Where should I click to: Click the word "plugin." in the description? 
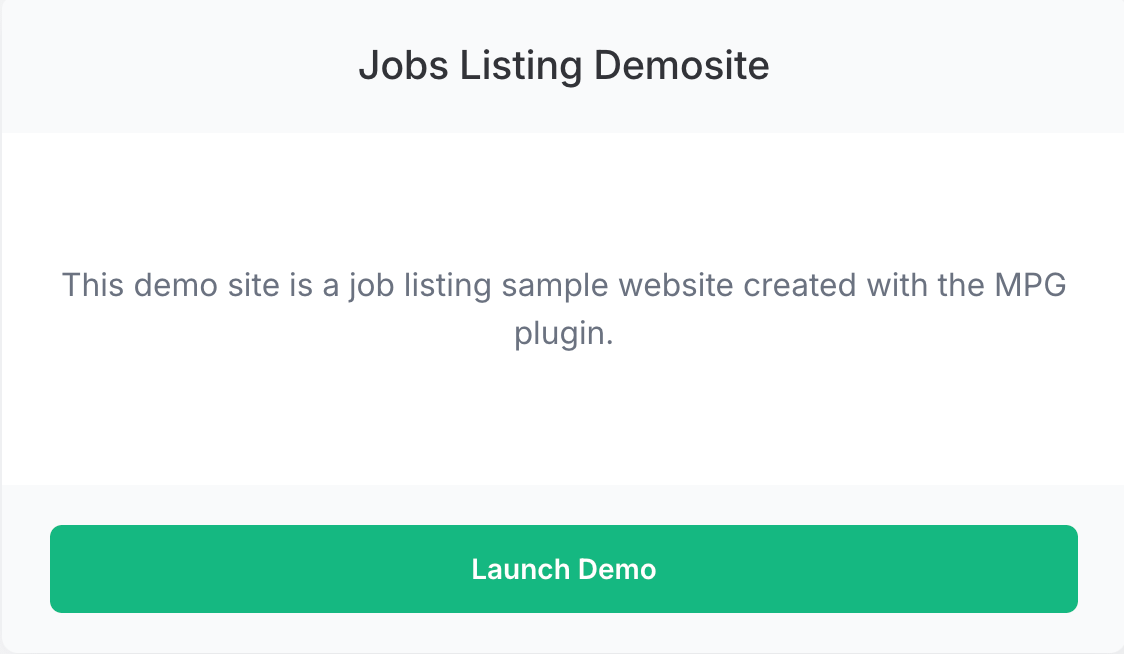pos(563,334)
